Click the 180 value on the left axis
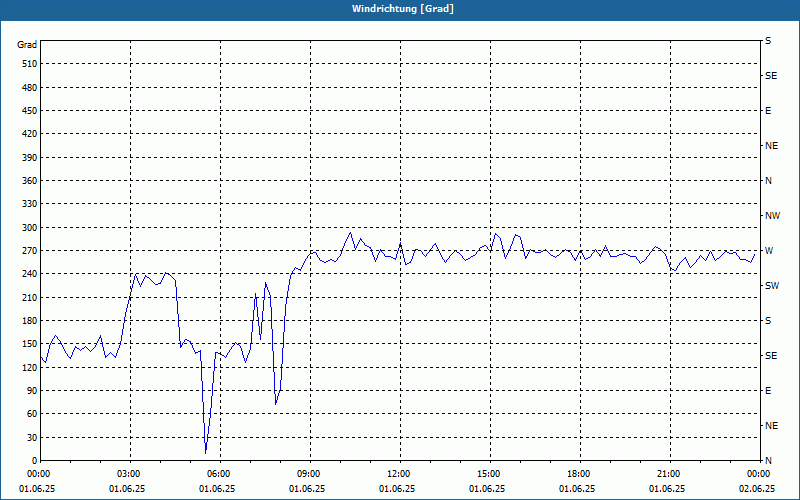This screenshot has height=500, width=800. pos(30,321)
